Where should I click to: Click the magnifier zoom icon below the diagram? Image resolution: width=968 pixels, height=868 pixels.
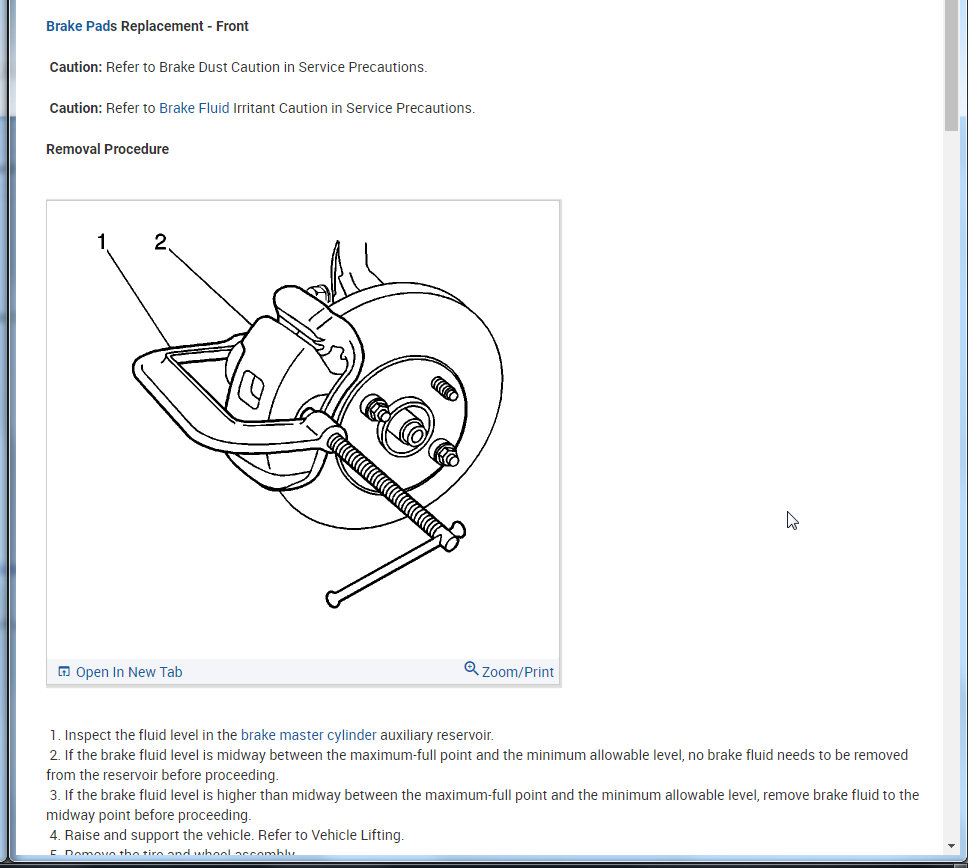(471, 669)
